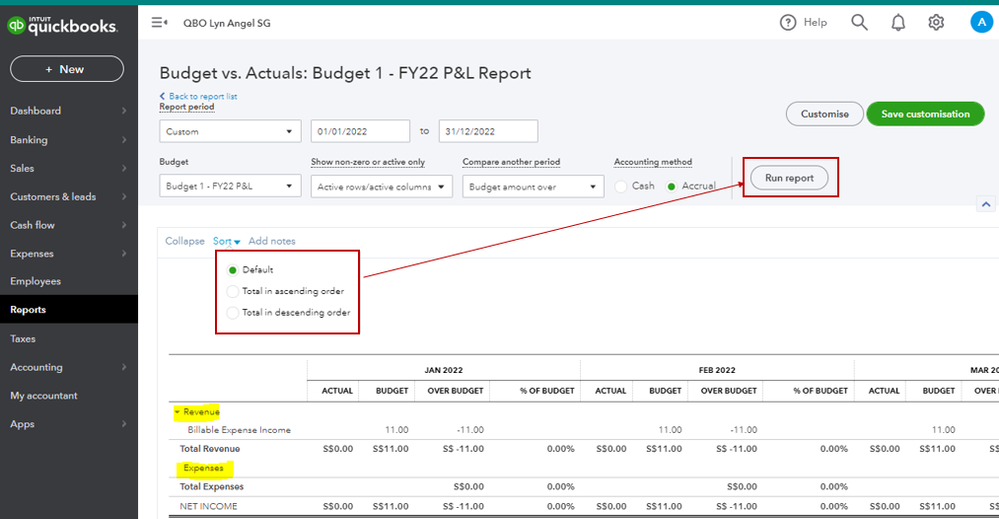Open the search magnifier icon
The image size is (999, 519).
[x=859, y=23]
